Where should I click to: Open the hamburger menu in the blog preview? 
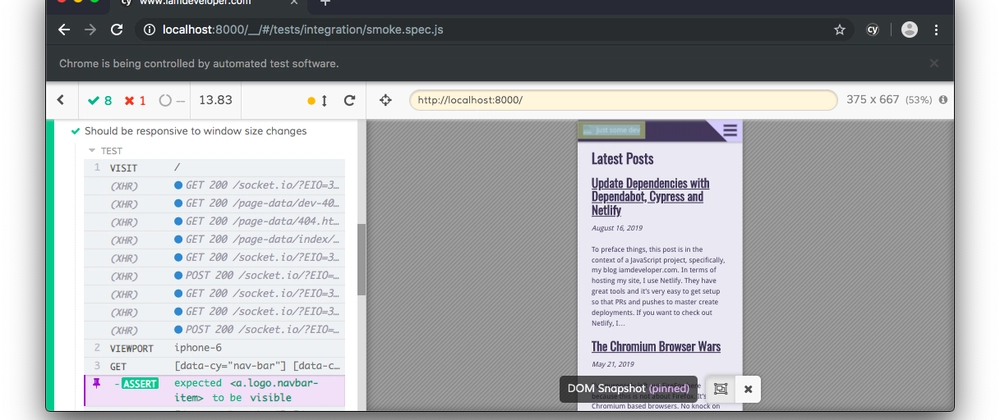point(730,130)
